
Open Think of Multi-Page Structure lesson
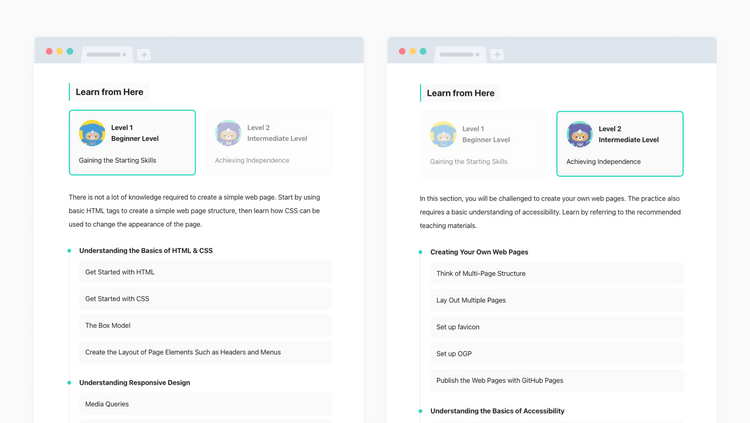click(557, 273)
